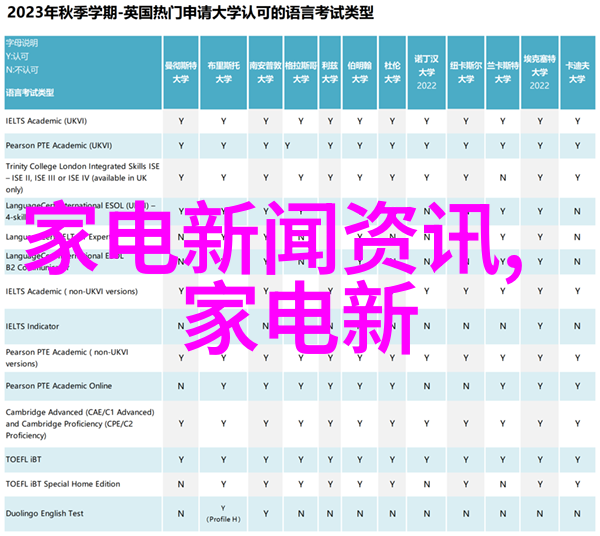
Task: Click Y (Profile H) cell in Duolingo row
Action: (223, 513)
